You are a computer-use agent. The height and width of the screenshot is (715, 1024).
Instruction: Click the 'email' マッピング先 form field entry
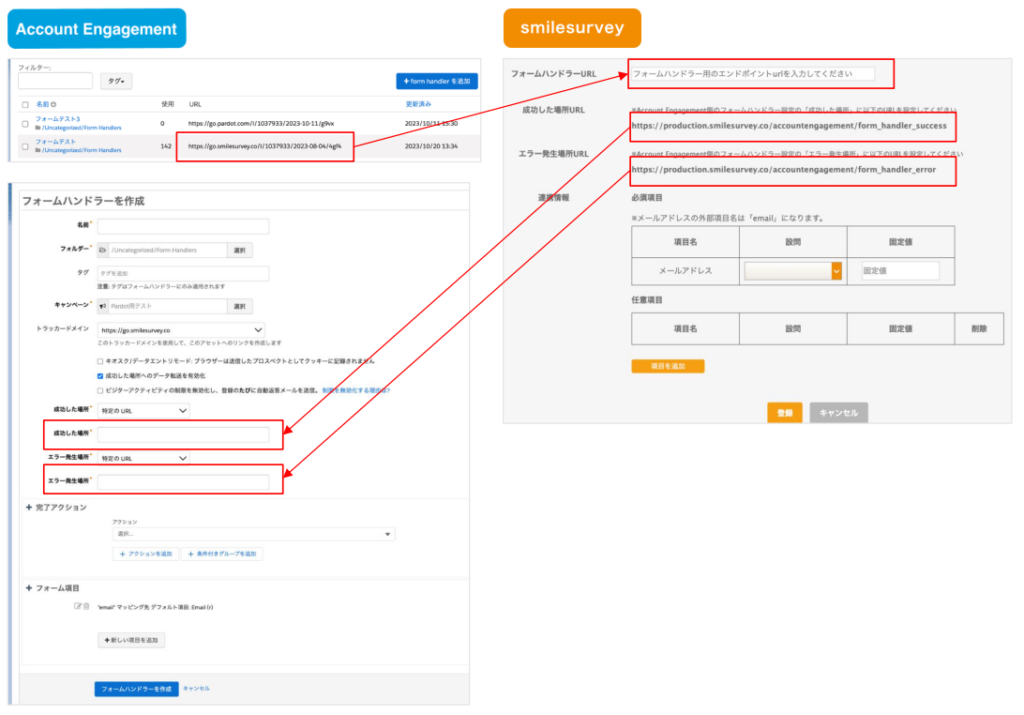155,607
